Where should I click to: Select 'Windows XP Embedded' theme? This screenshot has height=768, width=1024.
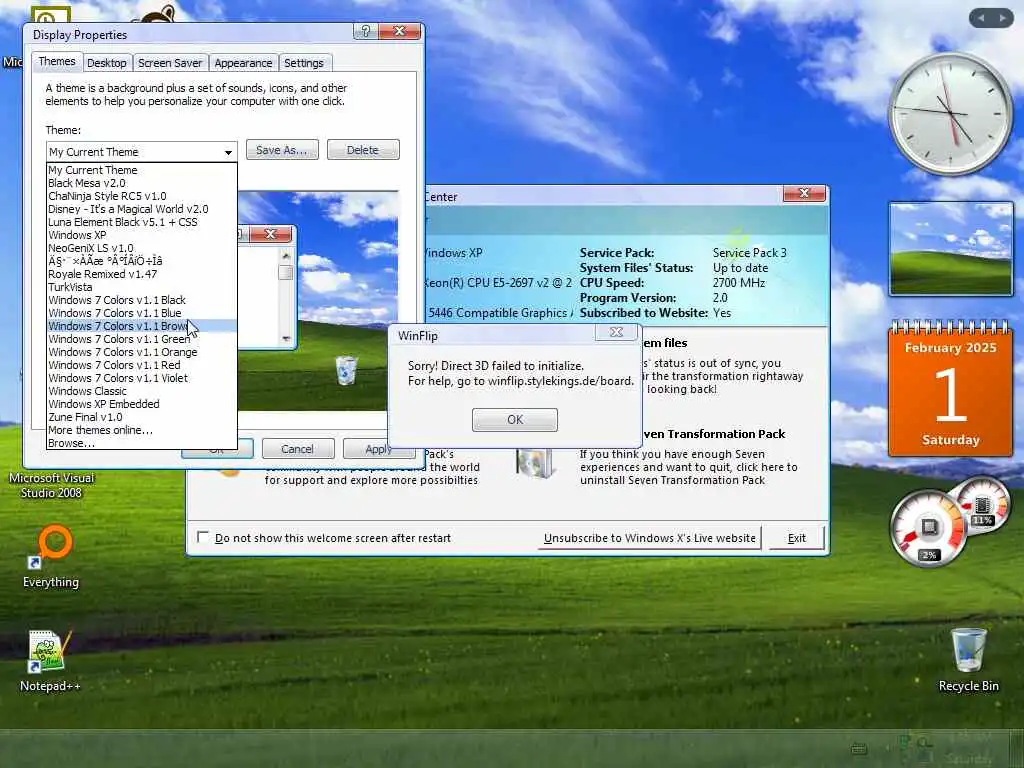(x=141, y=404)
